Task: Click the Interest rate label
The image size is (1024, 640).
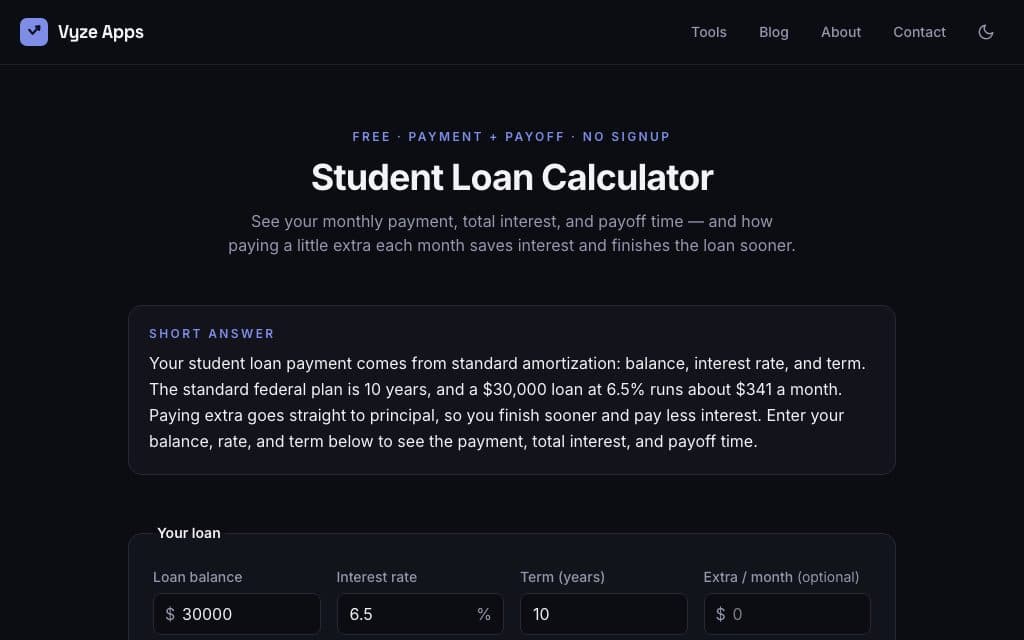Action: (x=376, y=577)
